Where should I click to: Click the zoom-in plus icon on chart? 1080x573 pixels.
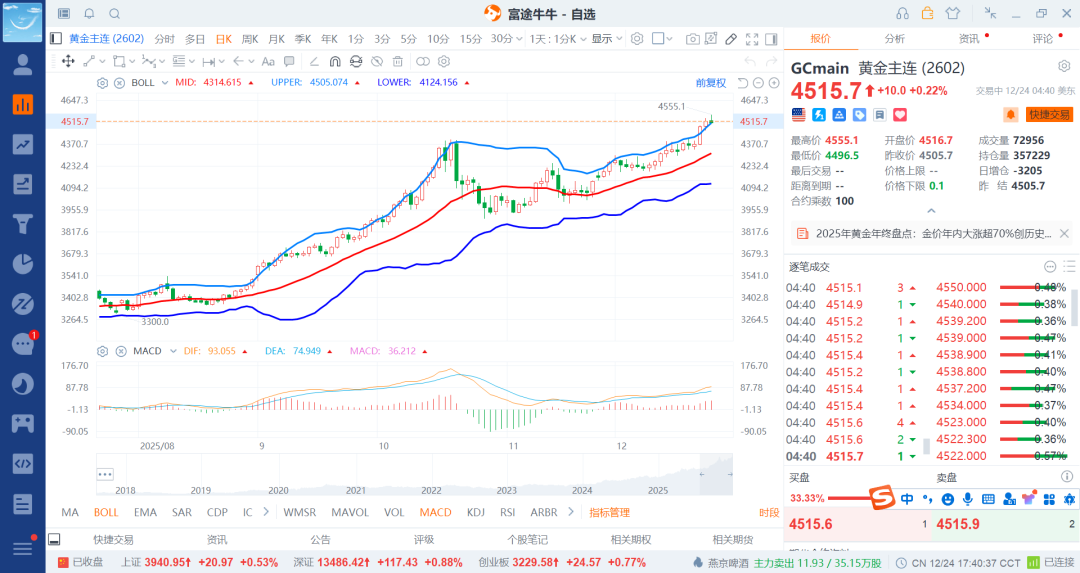pos(774,83)
